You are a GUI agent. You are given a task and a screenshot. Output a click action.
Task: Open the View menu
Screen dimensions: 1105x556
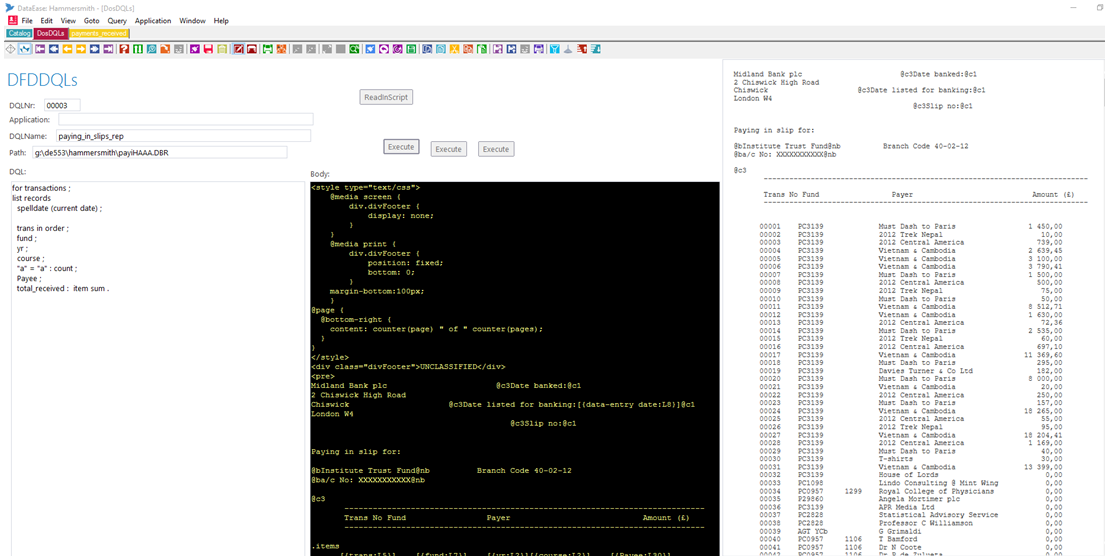68,21
